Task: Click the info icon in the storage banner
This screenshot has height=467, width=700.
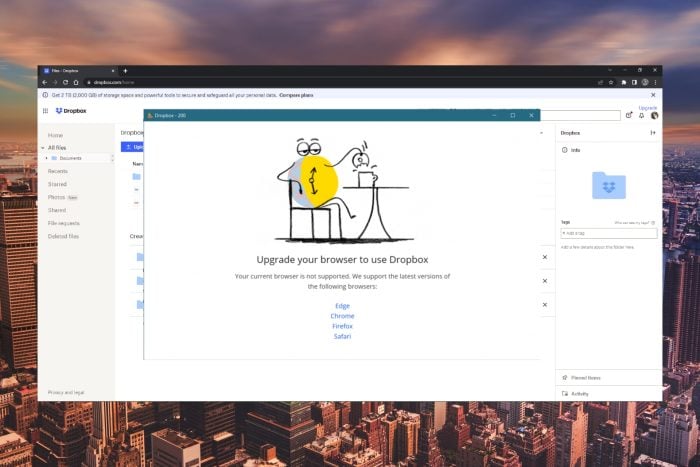Action: 45,95
